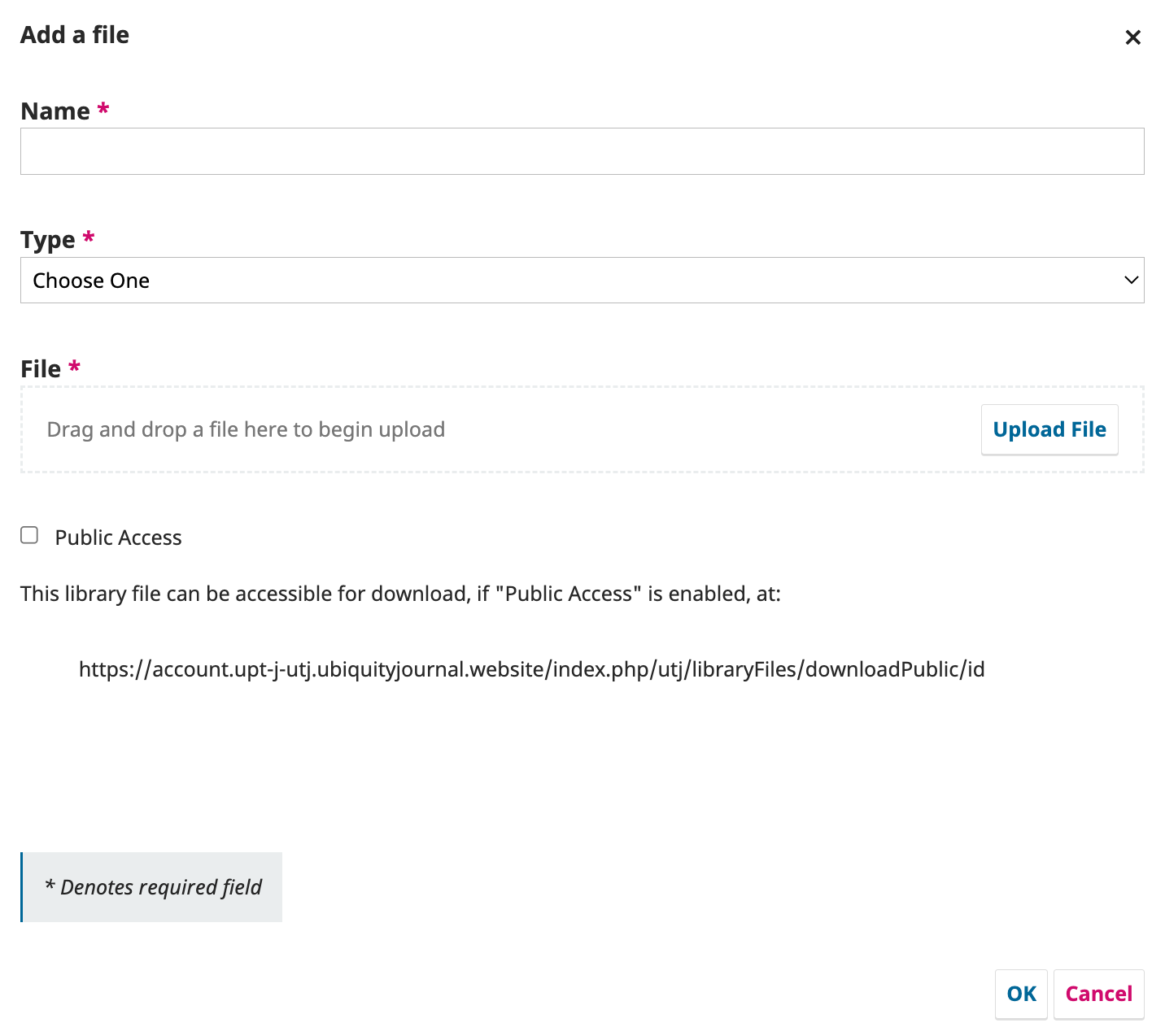
Task: Close the Add a file dialog
Action: click(x=1132, y=37)
